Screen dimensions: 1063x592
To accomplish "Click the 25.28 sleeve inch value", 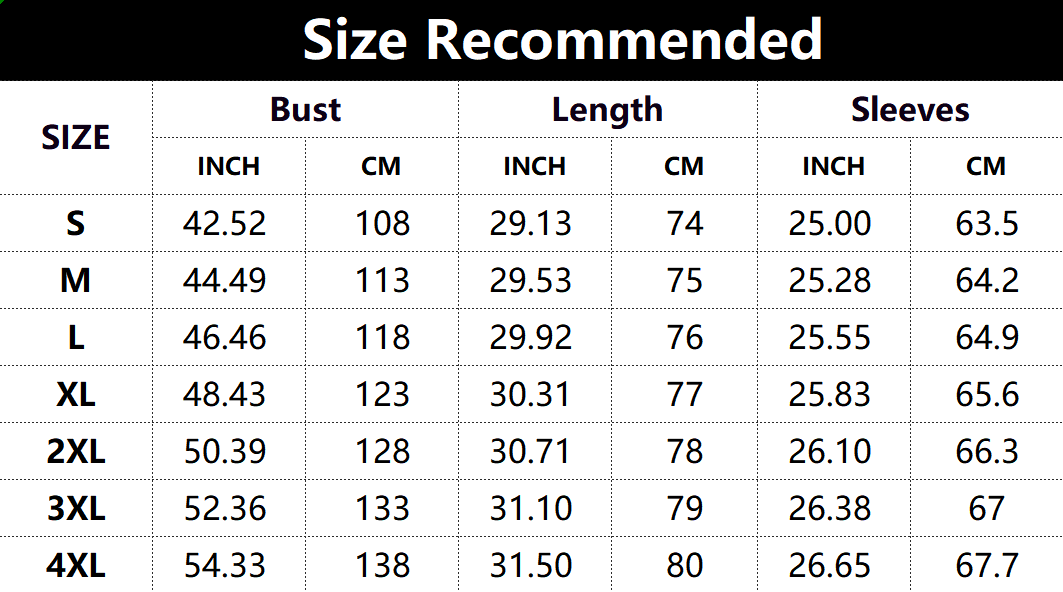I will (x=830, y=280).
